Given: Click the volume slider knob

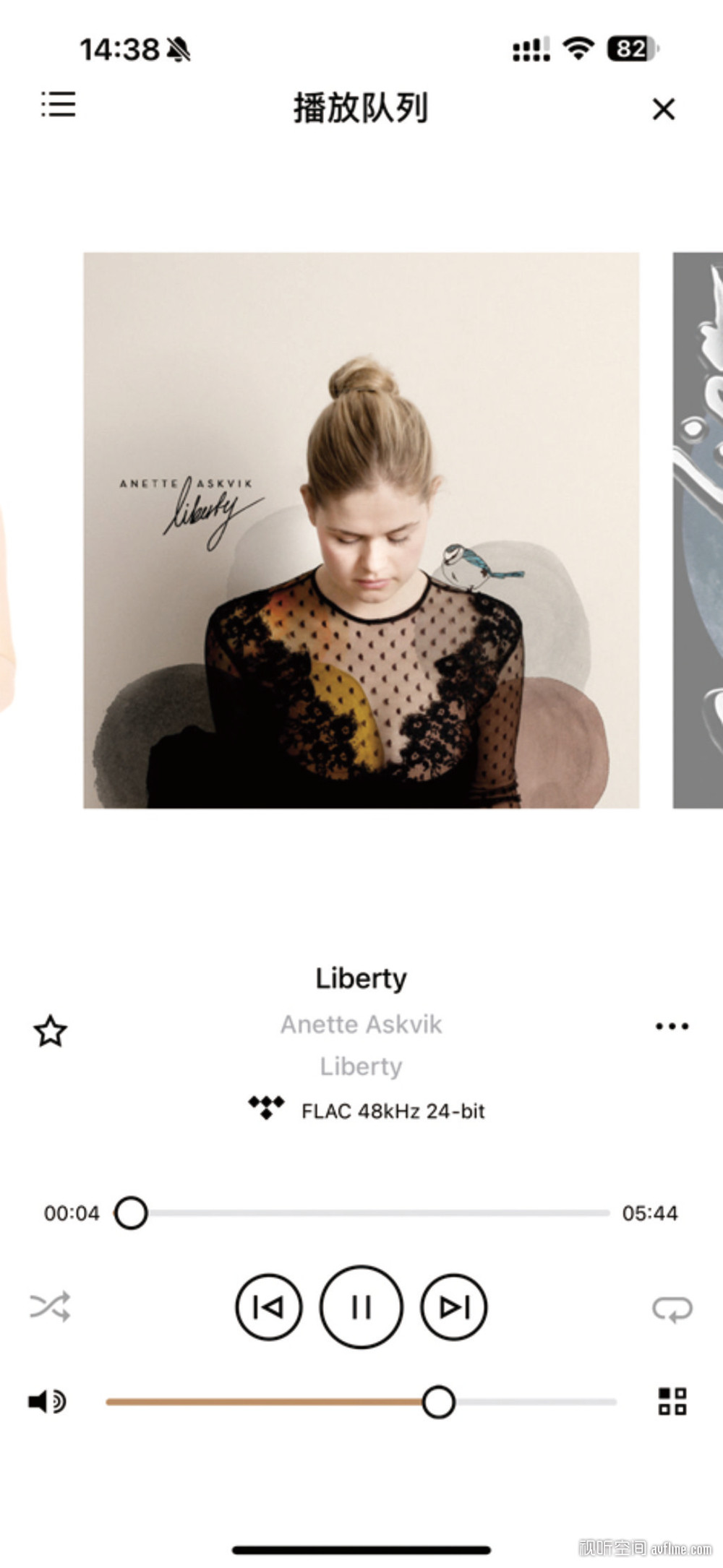Looking at the screenshot, I should (438, 1402).
